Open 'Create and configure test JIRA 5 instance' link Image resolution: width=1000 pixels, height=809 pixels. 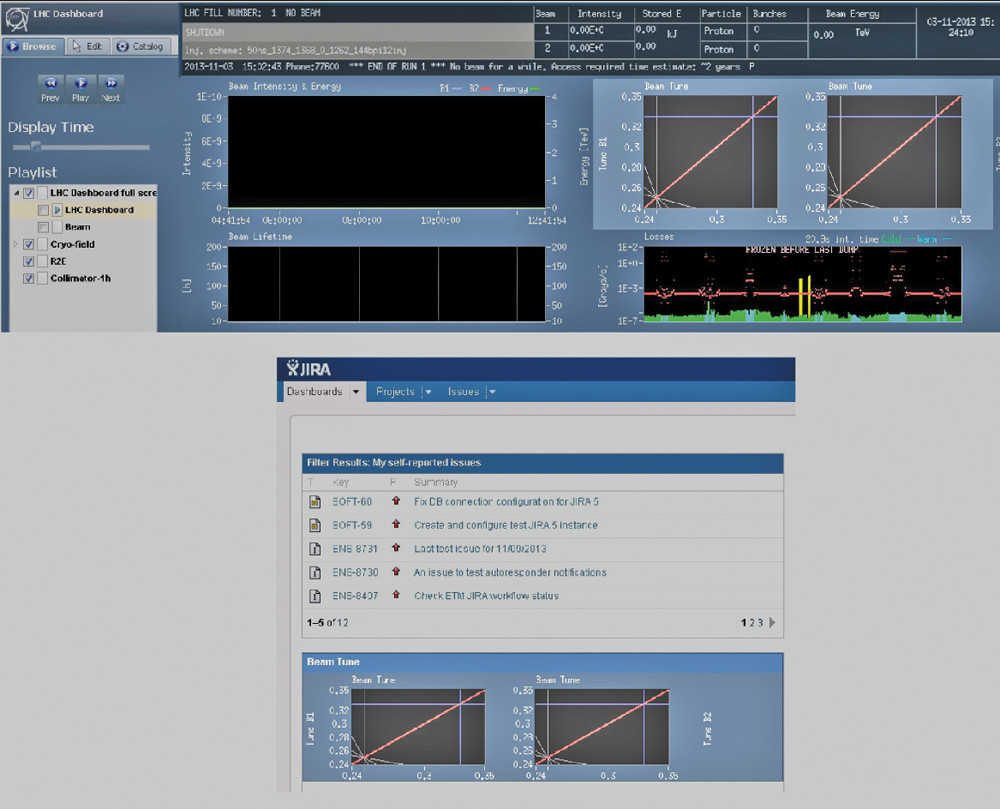(506, 525)
